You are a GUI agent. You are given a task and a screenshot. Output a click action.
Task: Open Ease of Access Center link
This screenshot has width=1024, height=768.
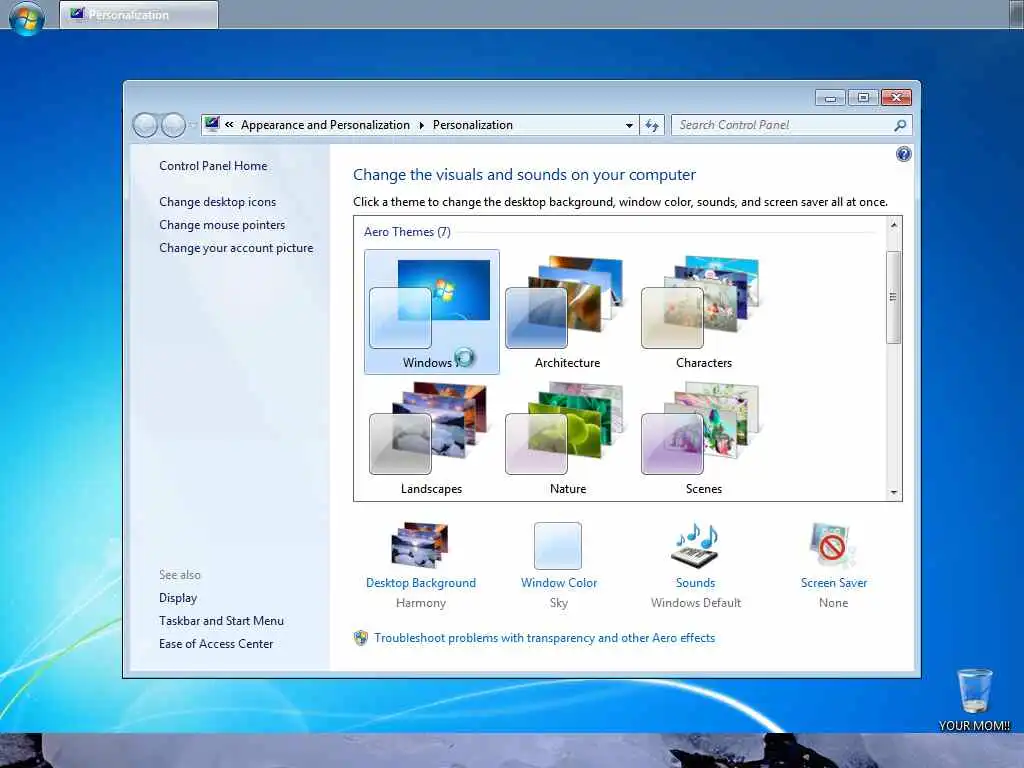click(216, 643)
